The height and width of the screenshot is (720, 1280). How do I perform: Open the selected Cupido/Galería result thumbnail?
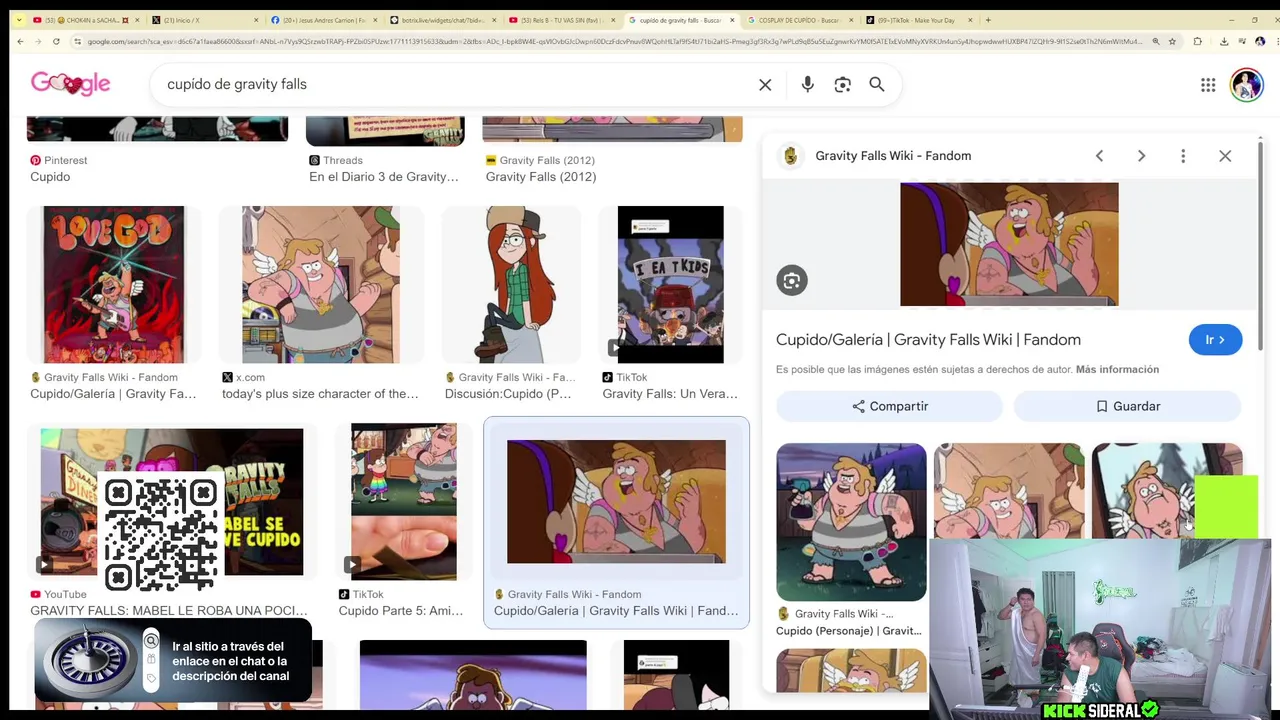[x=616, y=502]
